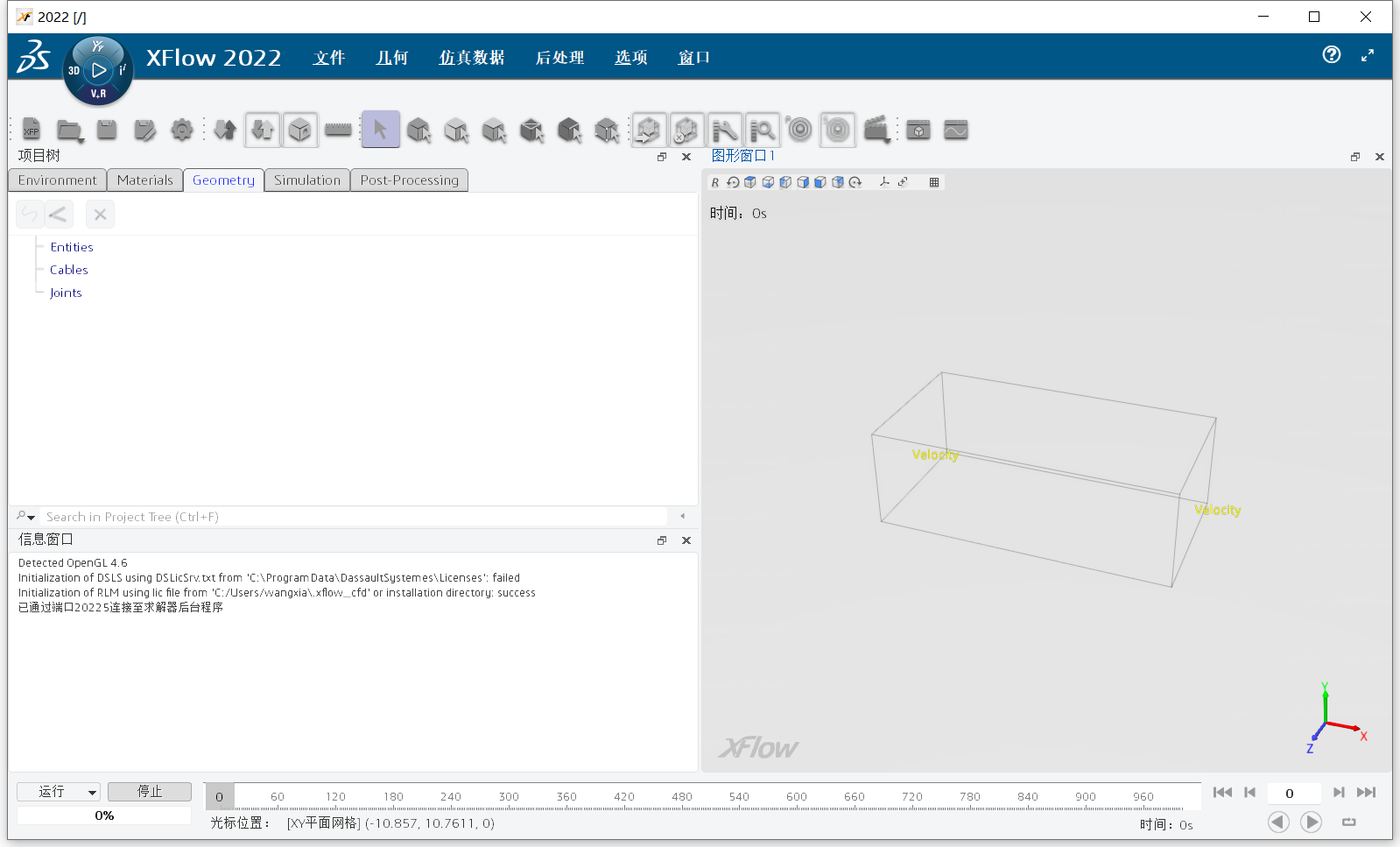Switch to the Simulation tab
This screenshot has width=1400, height=847.
tap(307, 180)
